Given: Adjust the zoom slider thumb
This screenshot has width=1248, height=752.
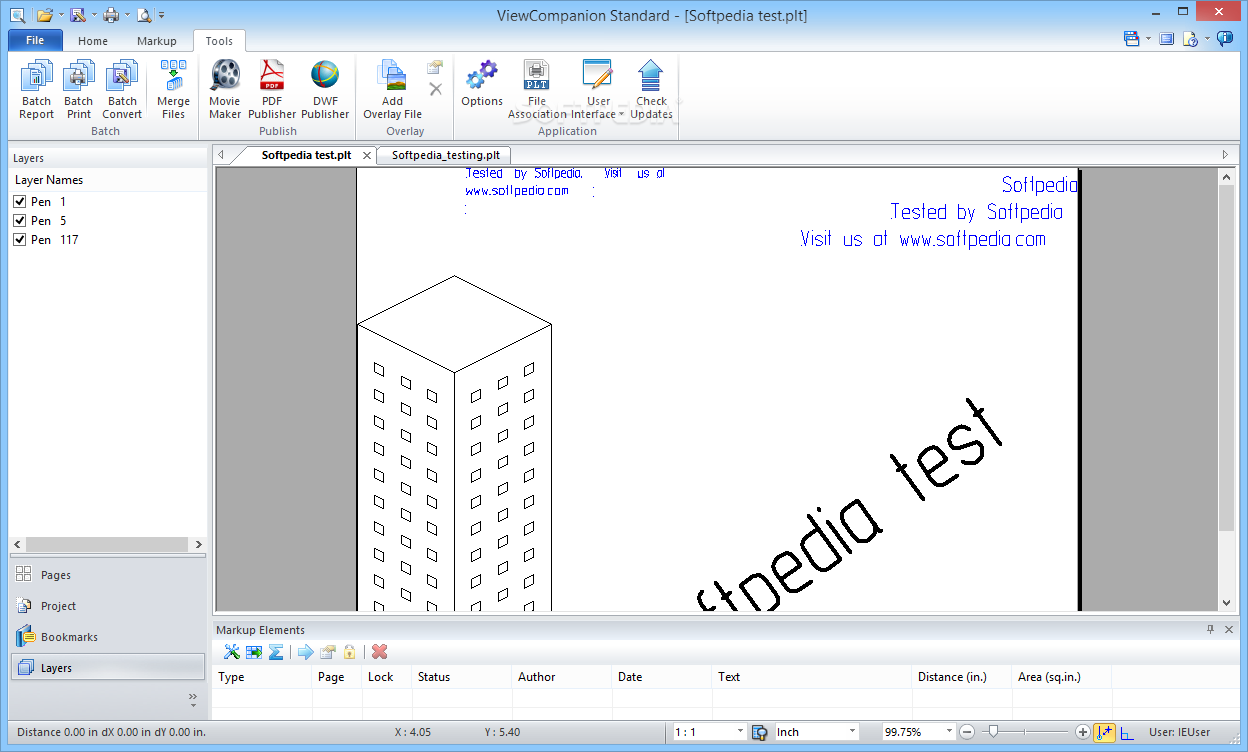Looking at the screenshot, I should [993, 732].
